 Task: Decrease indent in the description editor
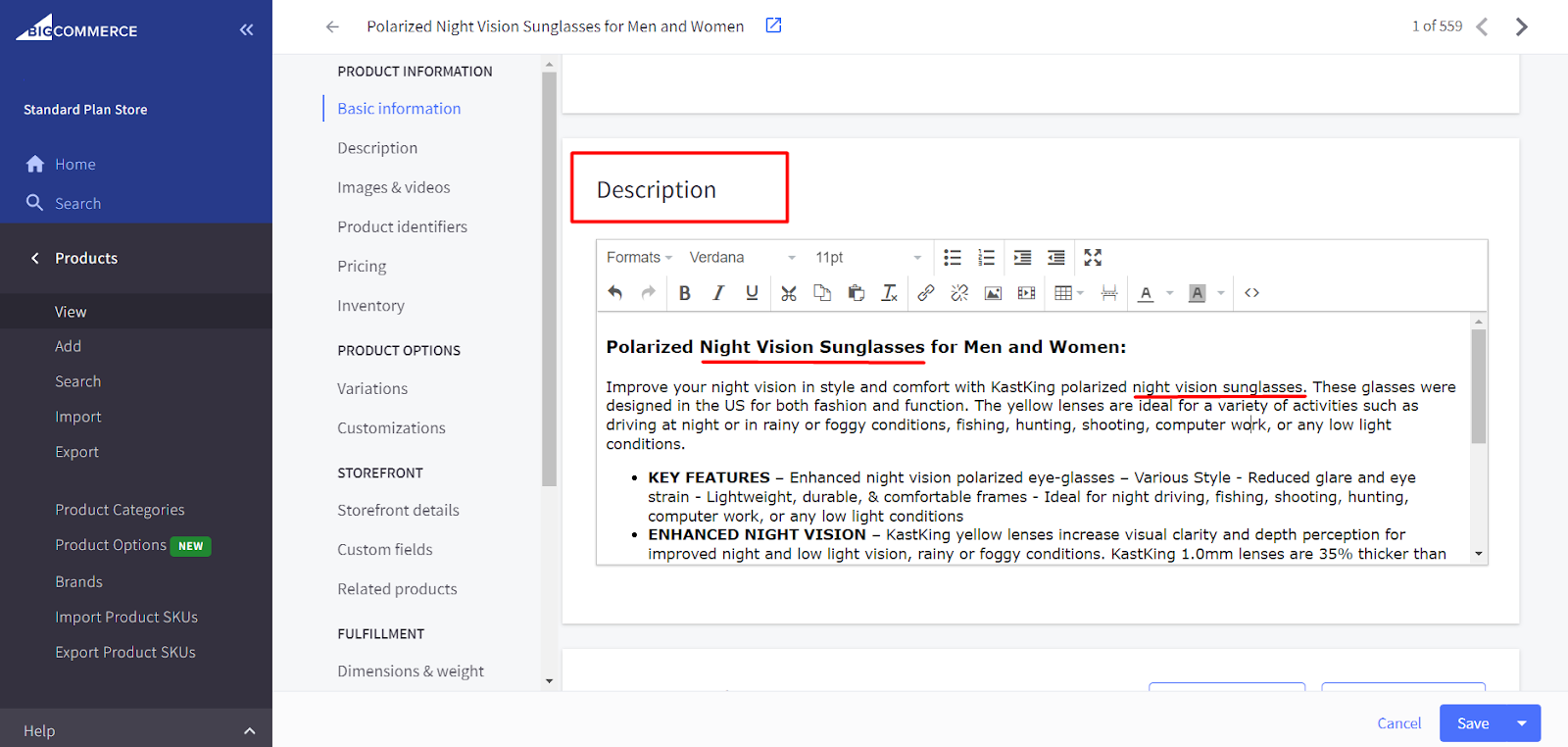1055,258
